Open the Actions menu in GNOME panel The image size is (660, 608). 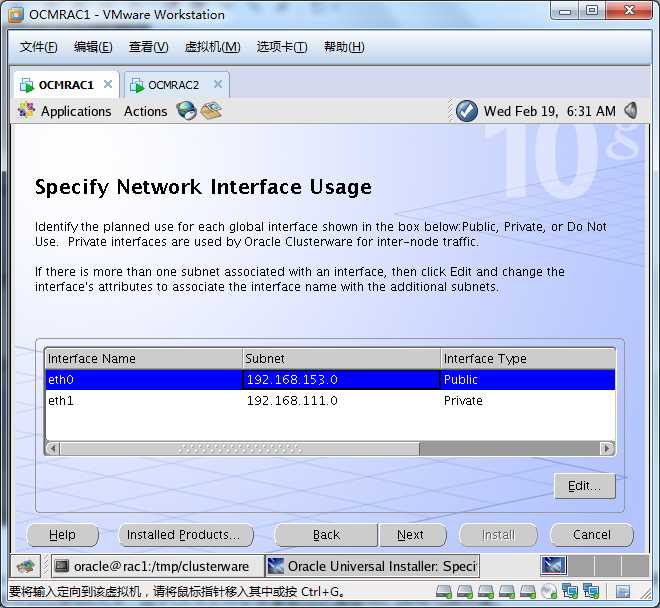point(145,111)
